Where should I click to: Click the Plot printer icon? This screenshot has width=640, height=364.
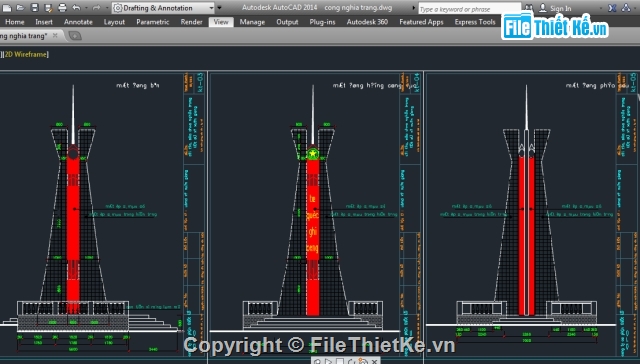(62, 8)
